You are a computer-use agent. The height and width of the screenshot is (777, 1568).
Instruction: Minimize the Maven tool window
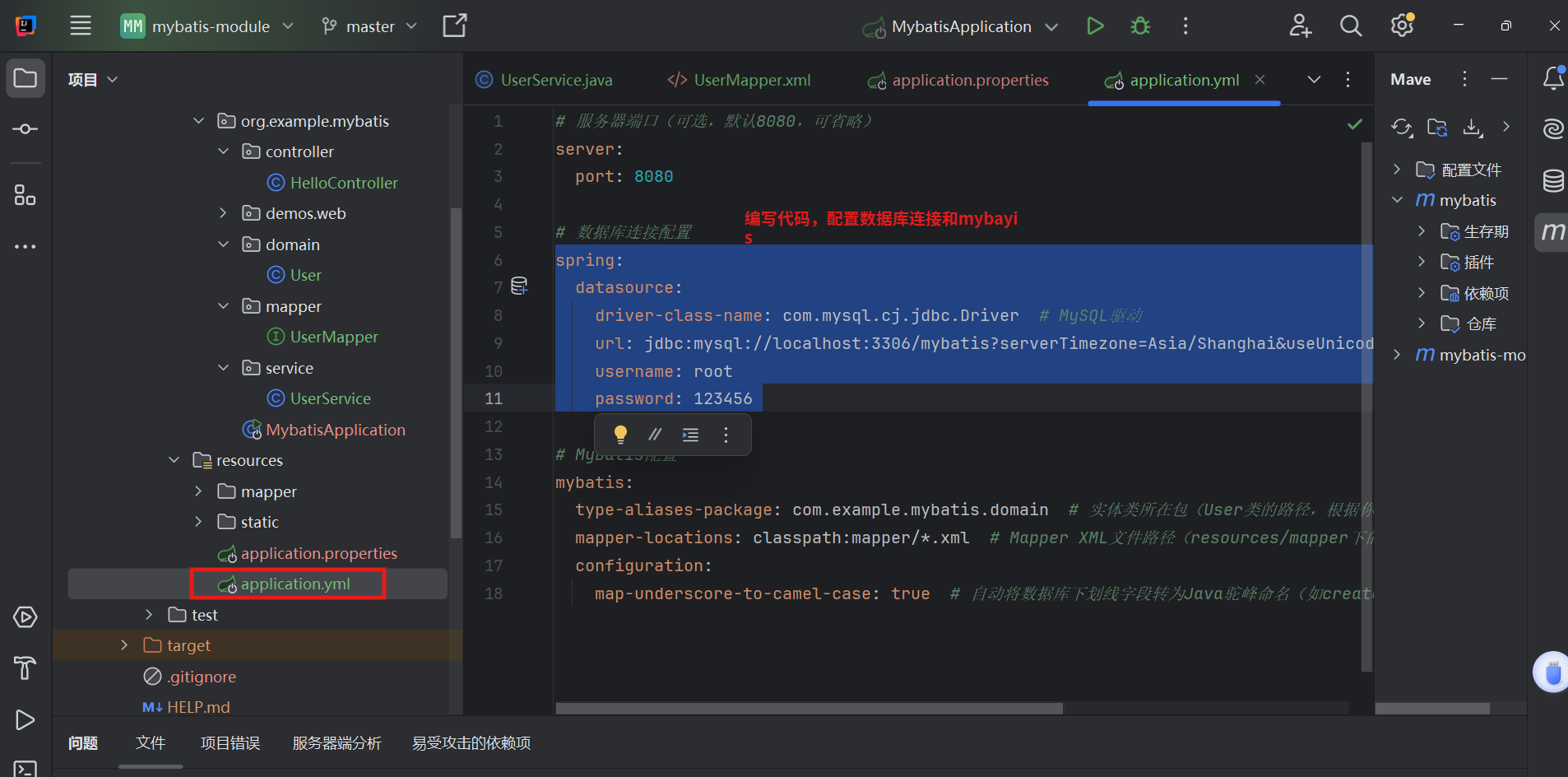pos(1499,79)
